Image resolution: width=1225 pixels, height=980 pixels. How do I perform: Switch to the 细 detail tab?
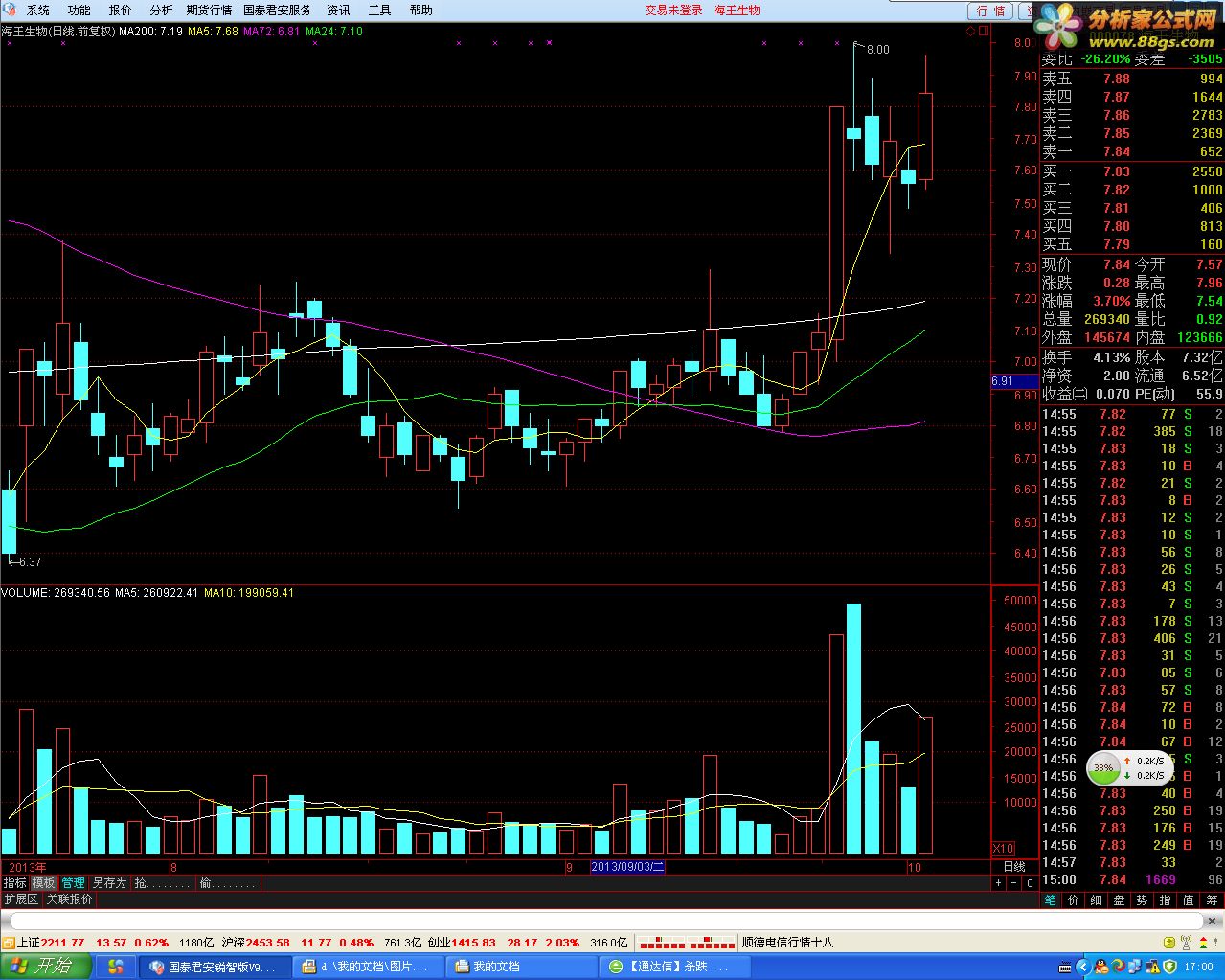click(1096, 900)
